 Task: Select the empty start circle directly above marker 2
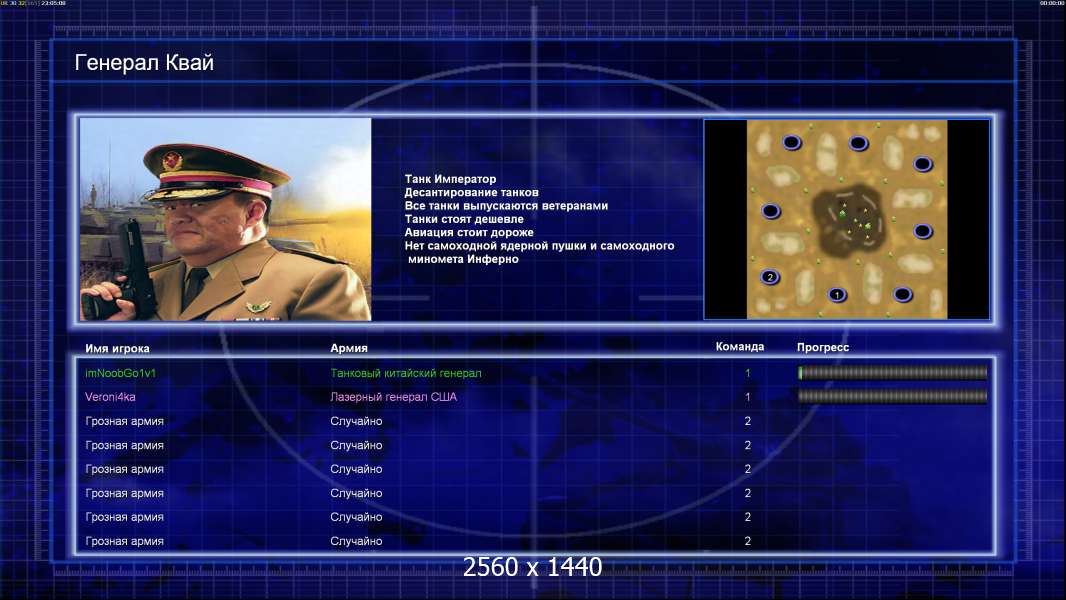770,211
